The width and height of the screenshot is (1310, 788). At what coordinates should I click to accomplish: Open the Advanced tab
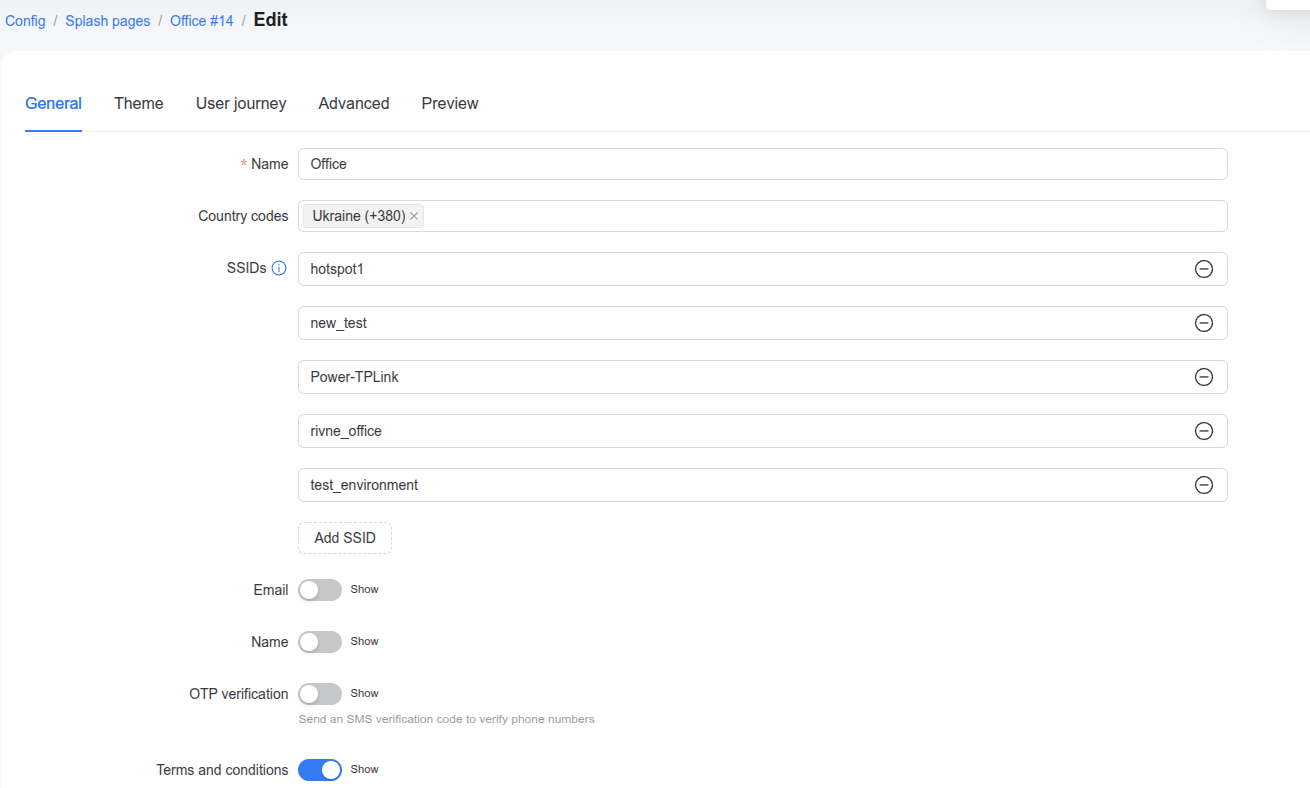tap(354, 103)
